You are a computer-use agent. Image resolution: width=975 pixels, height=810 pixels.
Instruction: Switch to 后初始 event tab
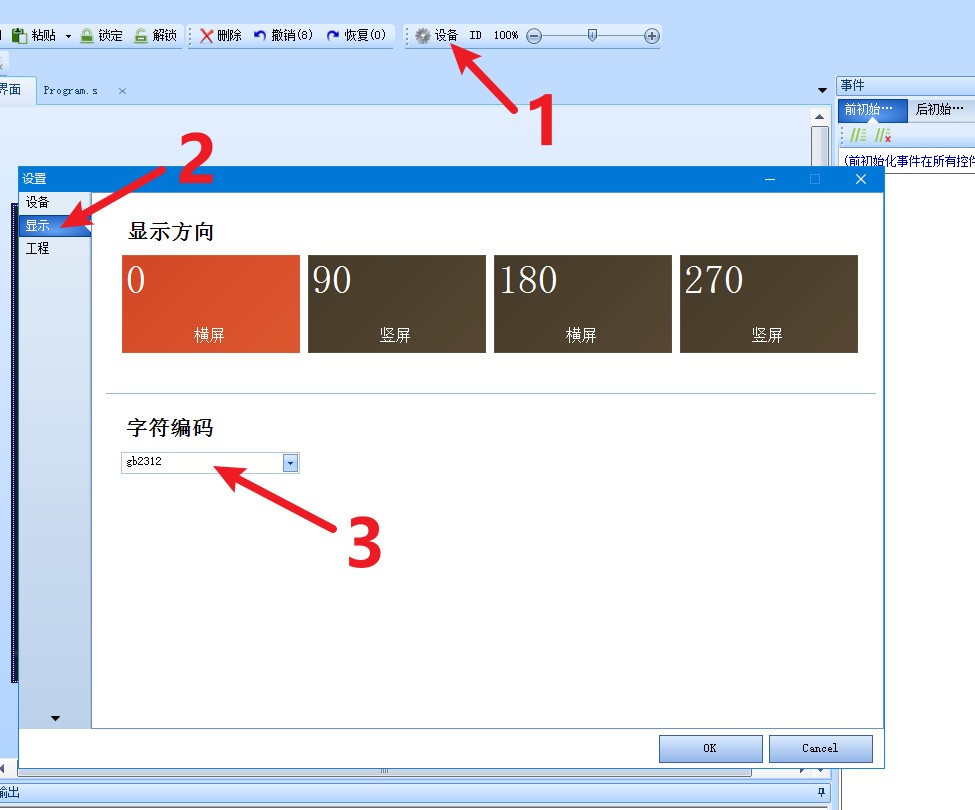tap(939, 110)
